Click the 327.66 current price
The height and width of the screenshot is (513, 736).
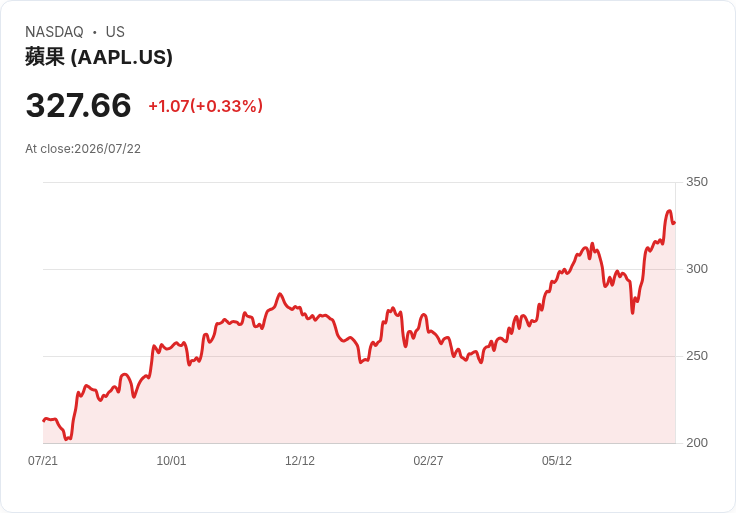point(78,105)
